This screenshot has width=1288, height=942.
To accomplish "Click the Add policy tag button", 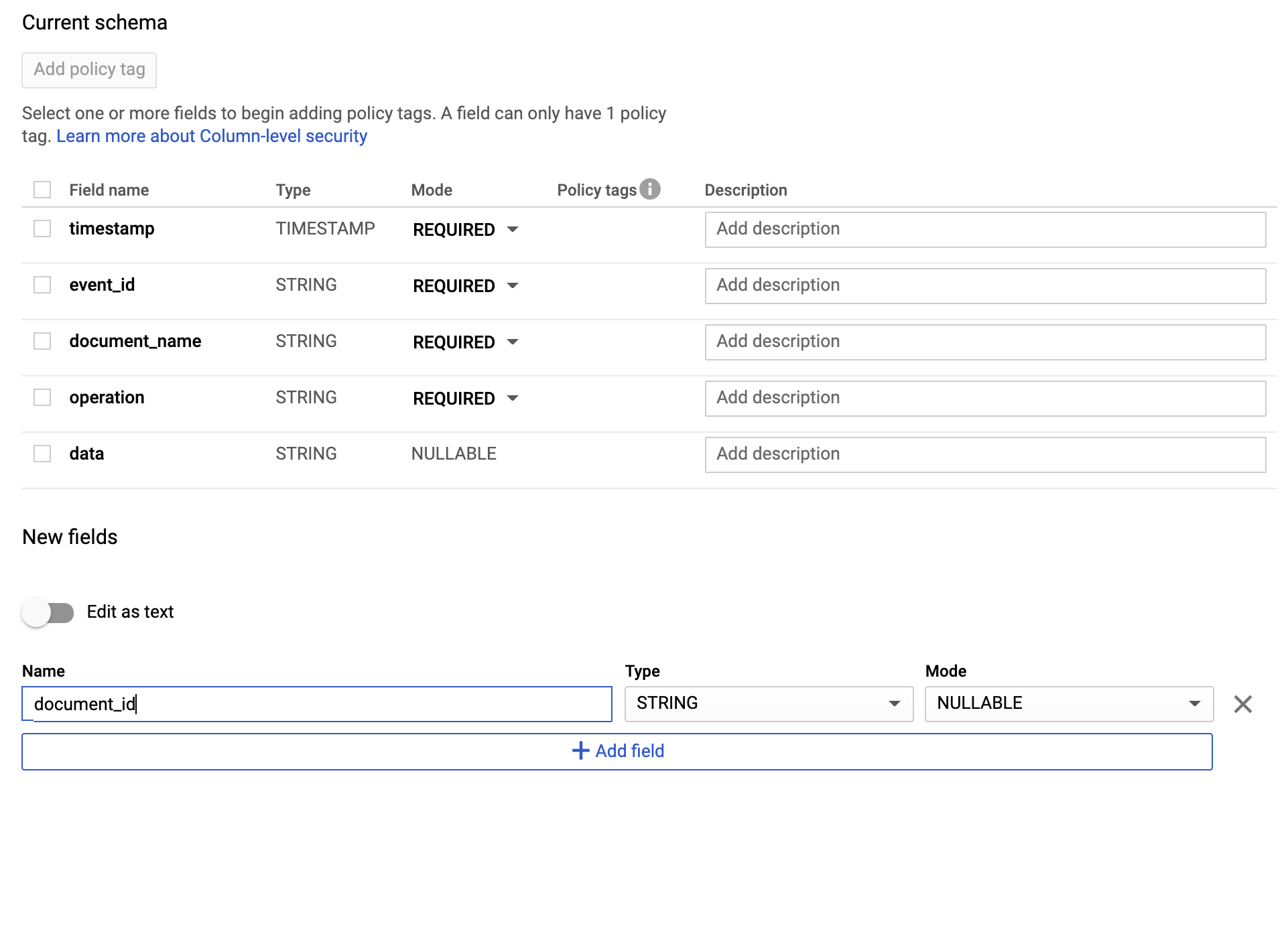I will [x=88, y=70].
